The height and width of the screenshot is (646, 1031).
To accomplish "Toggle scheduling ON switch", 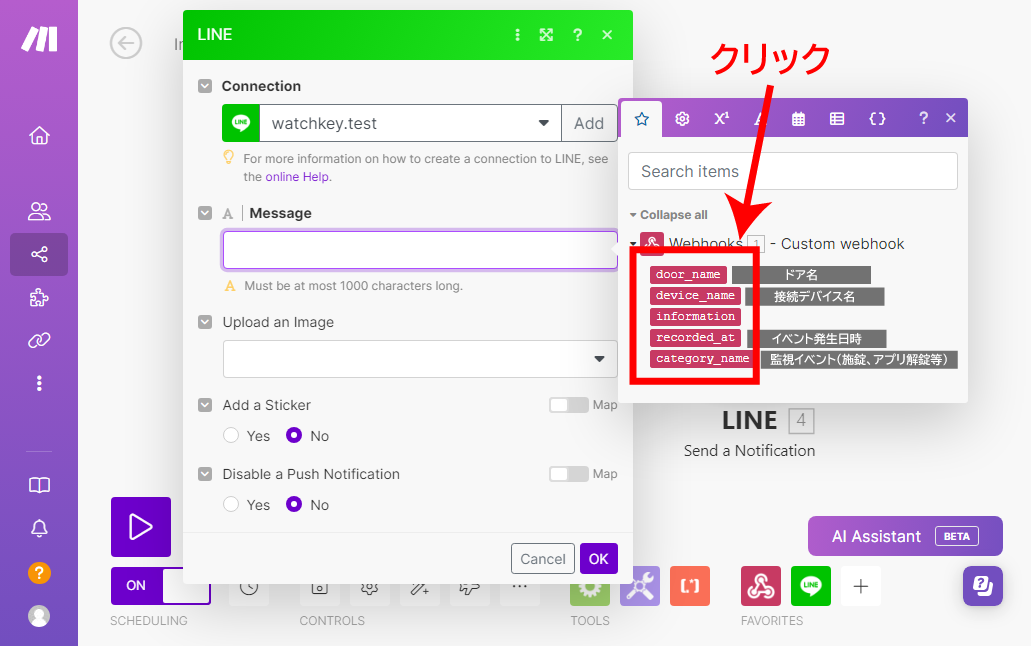I will tap(160, 585).
